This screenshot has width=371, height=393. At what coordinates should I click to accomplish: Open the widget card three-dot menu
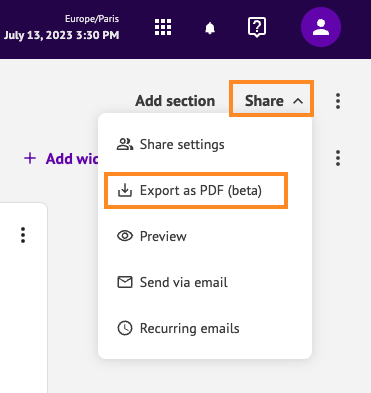click(23, 235)
